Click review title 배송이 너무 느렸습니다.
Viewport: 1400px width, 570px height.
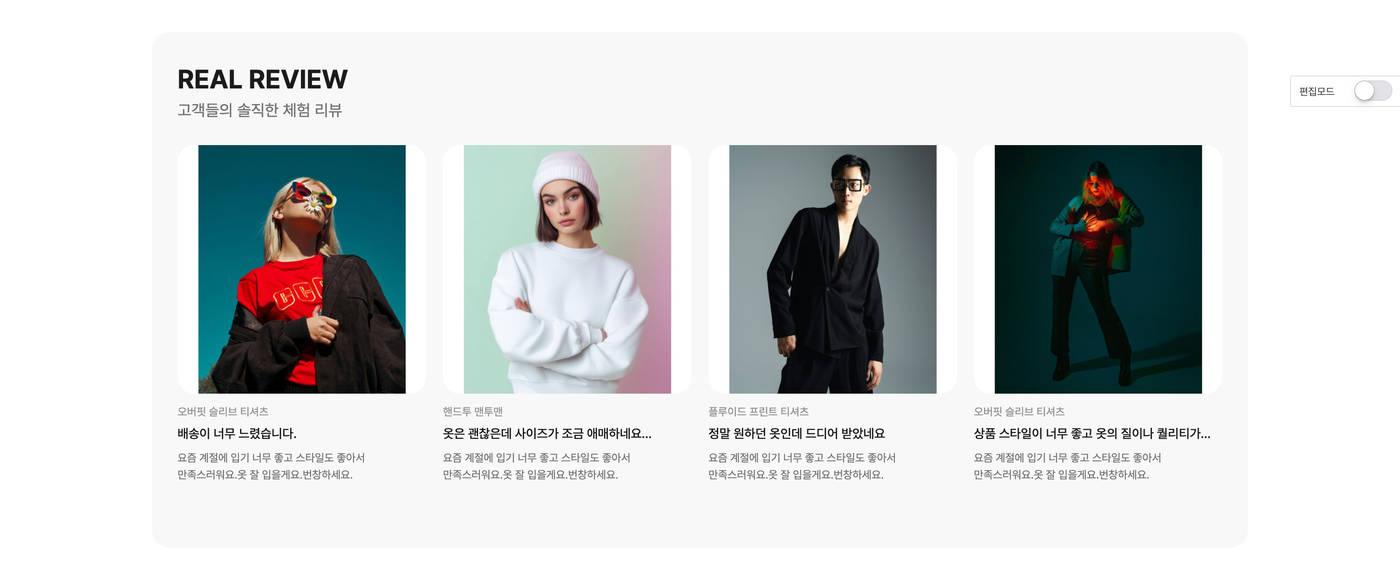237,434
